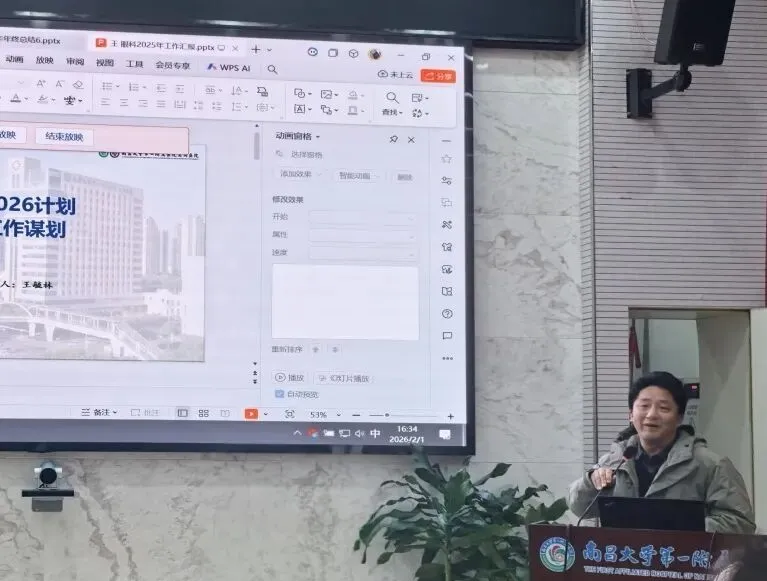Click the 结束放映 end slideshow button
This screenshot has width=767, height=581.
64,136
